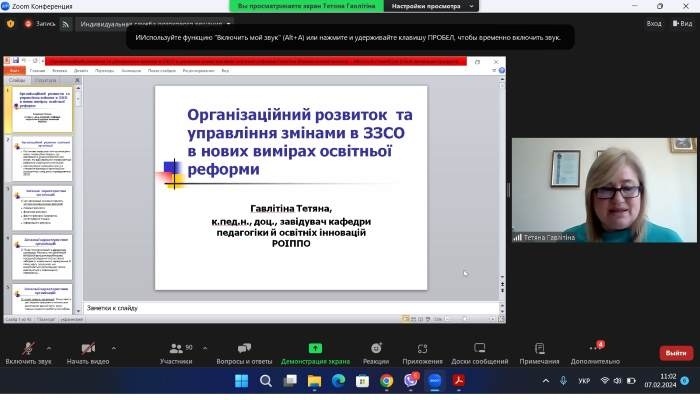Switch to normal view icon in status bar
The image size is (700, 400).
click(405, 319)
